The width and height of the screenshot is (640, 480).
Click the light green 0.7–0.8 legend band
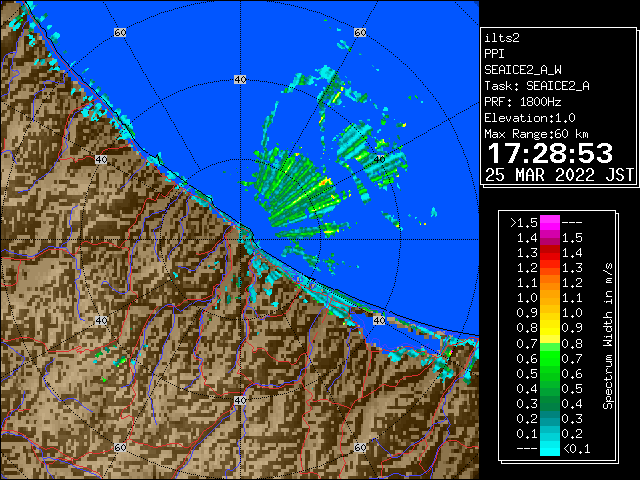[x=549, y=343]
